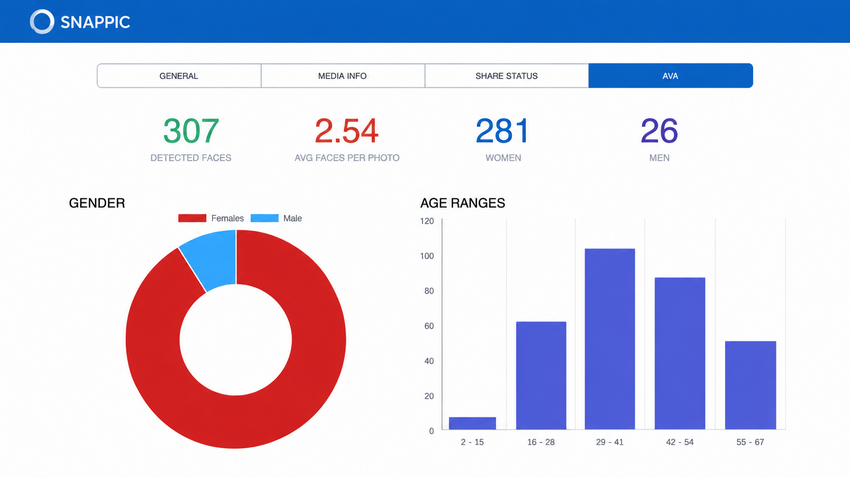850x478 pixels.
Task: Open the GENERAL tab
Action: (179, 76)
